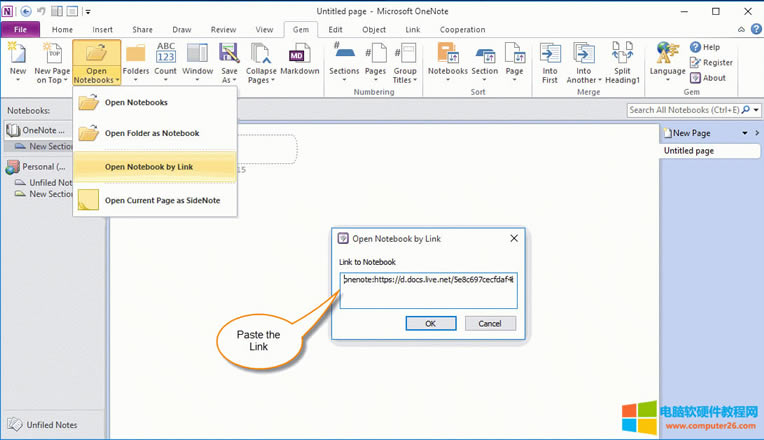Viewport: 764px width, 440px height.
Task: Click the Group Titles icon
Action: [x=405, y=53]
